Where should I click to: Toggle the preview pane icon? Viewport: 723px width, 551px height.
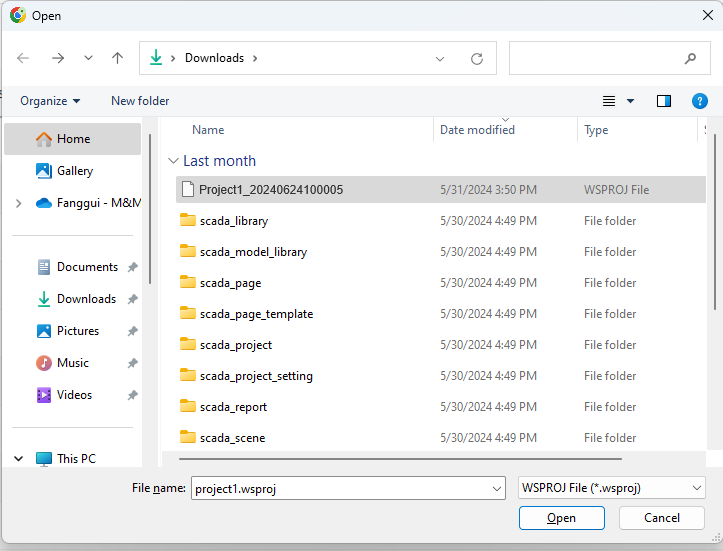click(x=663, y=101)
